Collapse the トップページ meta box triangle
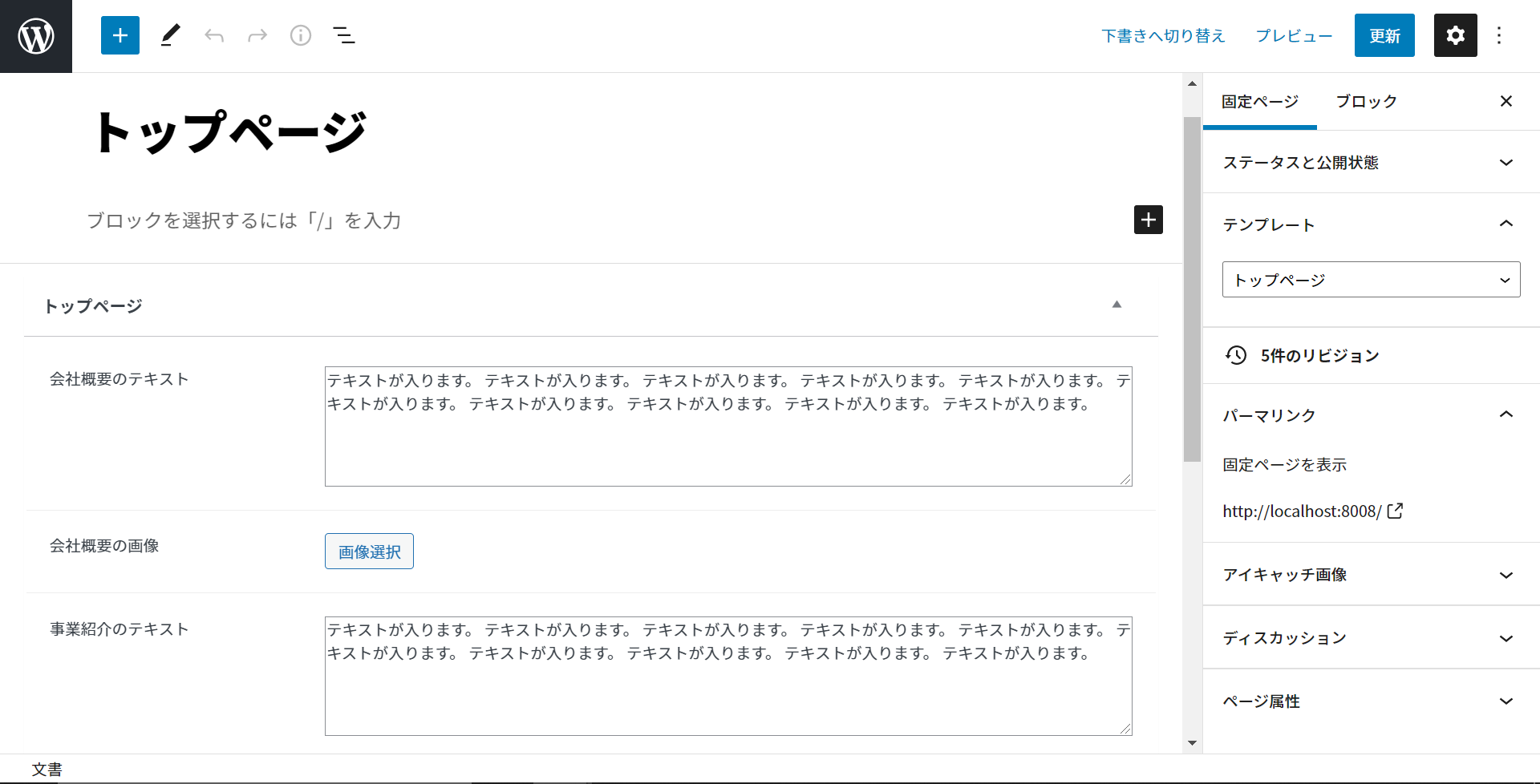 (1116, 305)
